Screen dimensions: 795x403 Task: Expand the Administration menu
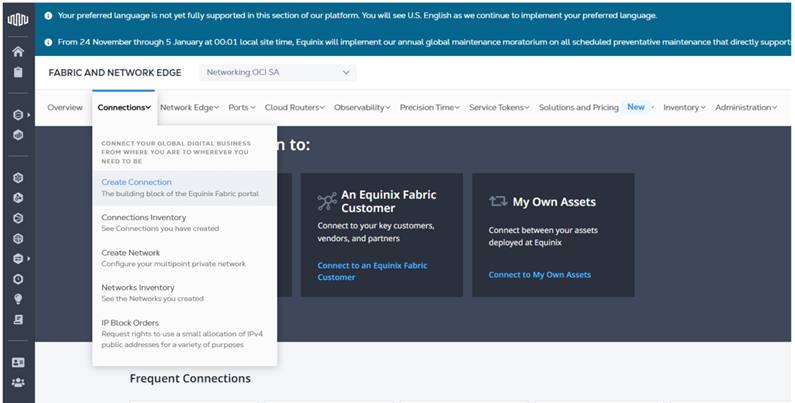click(x=745, y=108)
